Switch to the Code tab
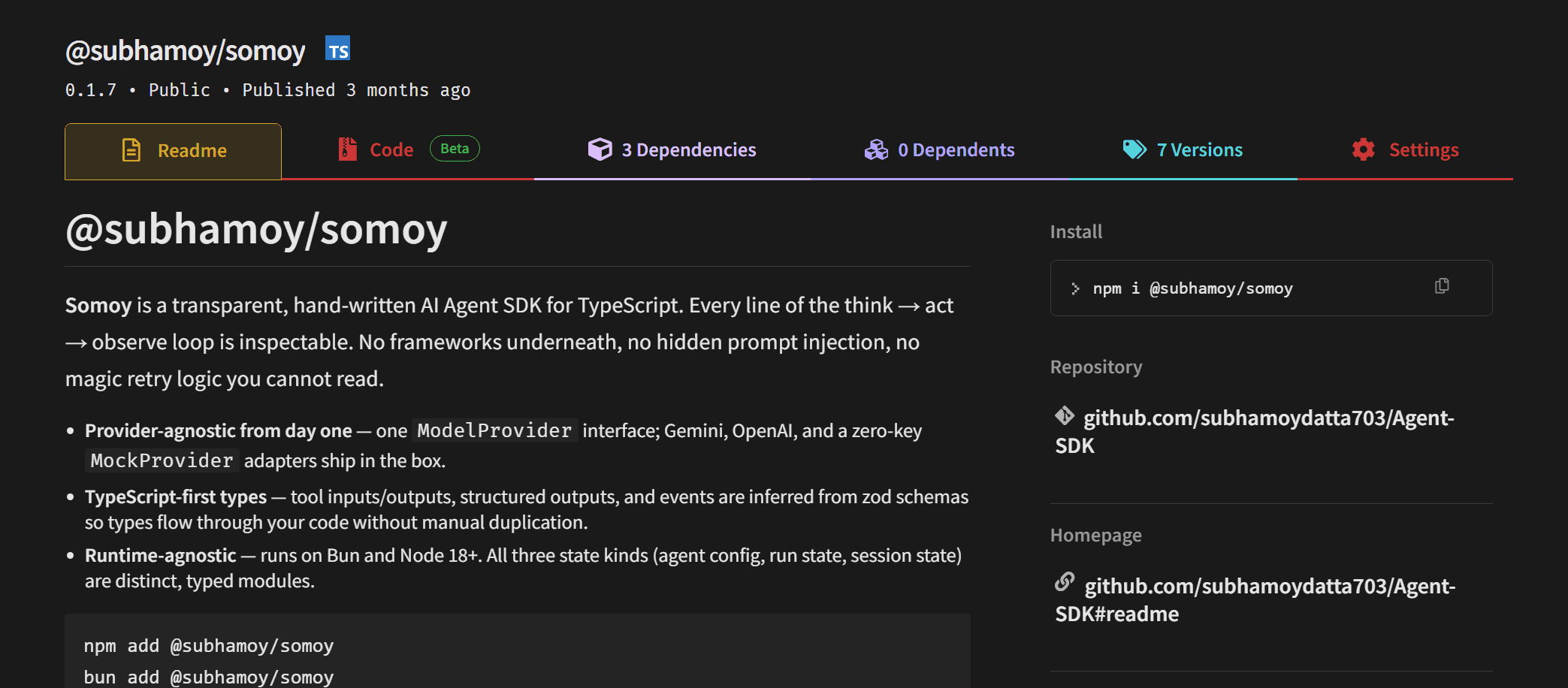Screen dimensions: 1568x688 (408, 150)
